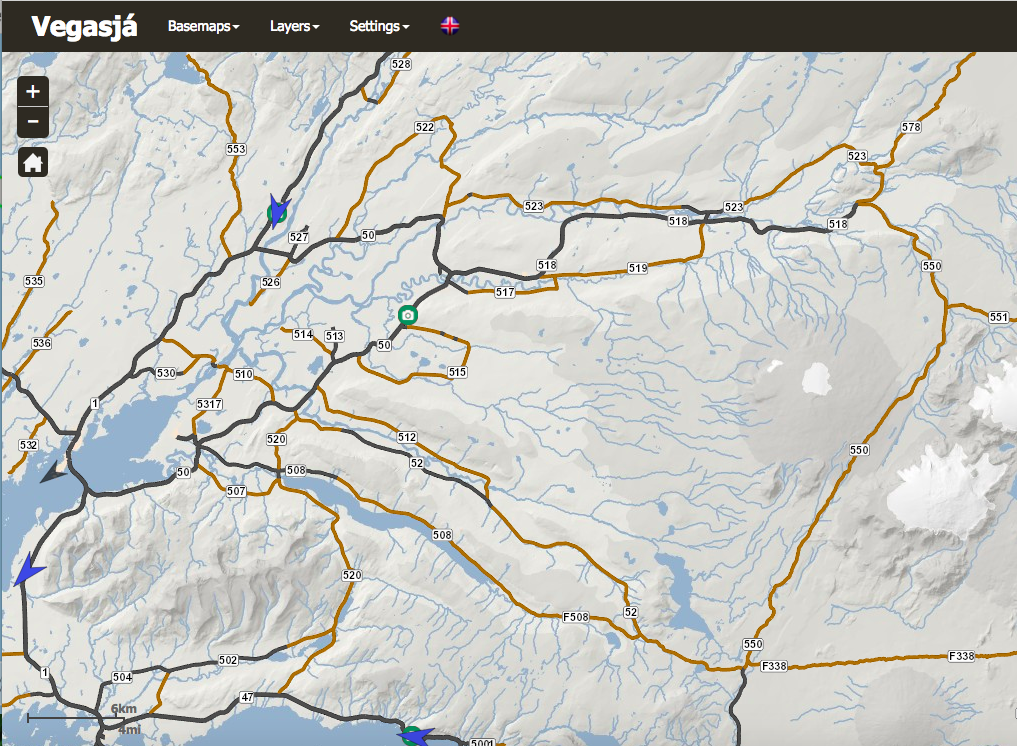Open the green webcam camera marker

point(407,315)
